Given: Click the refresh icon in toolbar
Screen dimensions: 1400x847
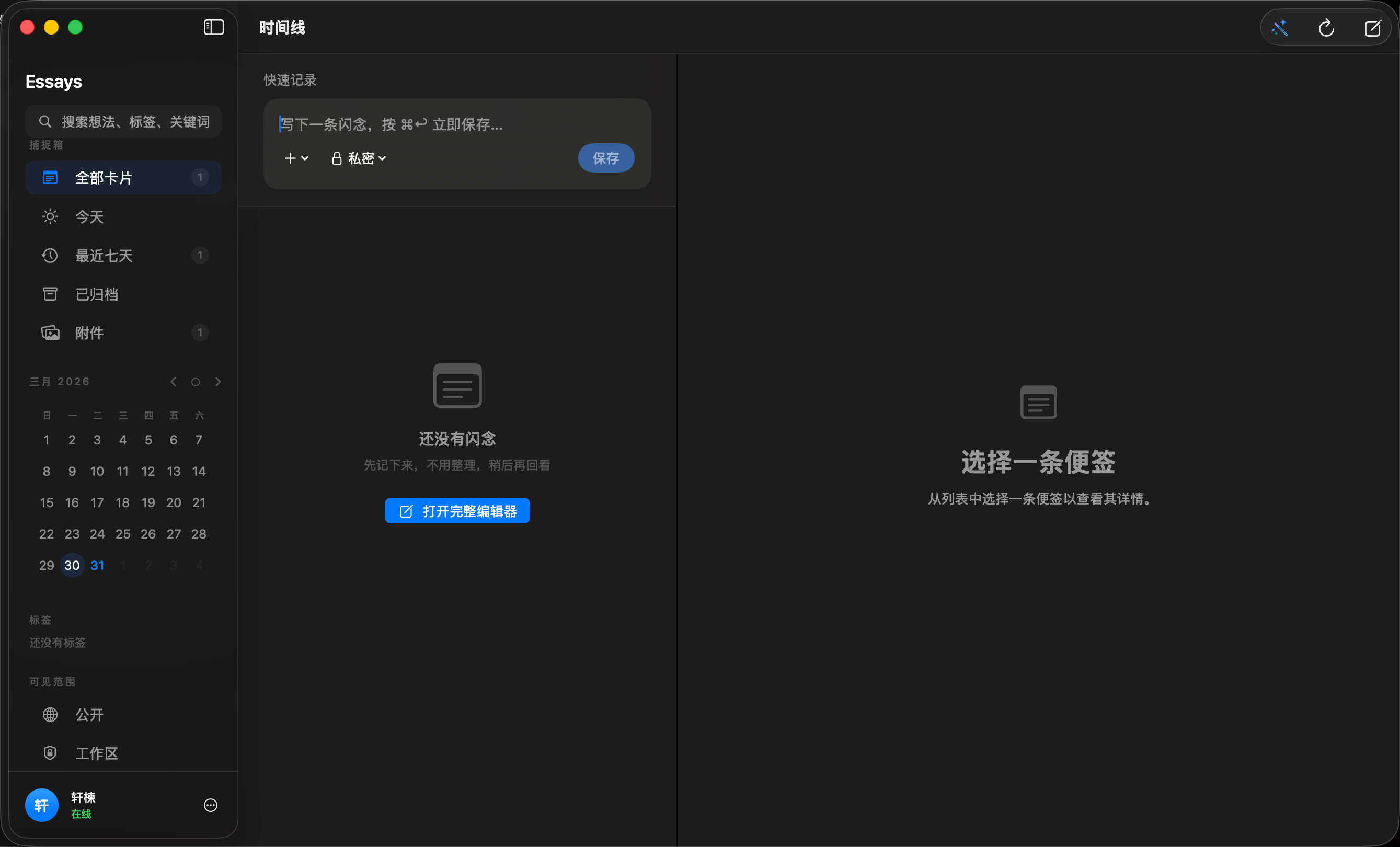Looking at the screenshot, I should [x=1326, y=27].
